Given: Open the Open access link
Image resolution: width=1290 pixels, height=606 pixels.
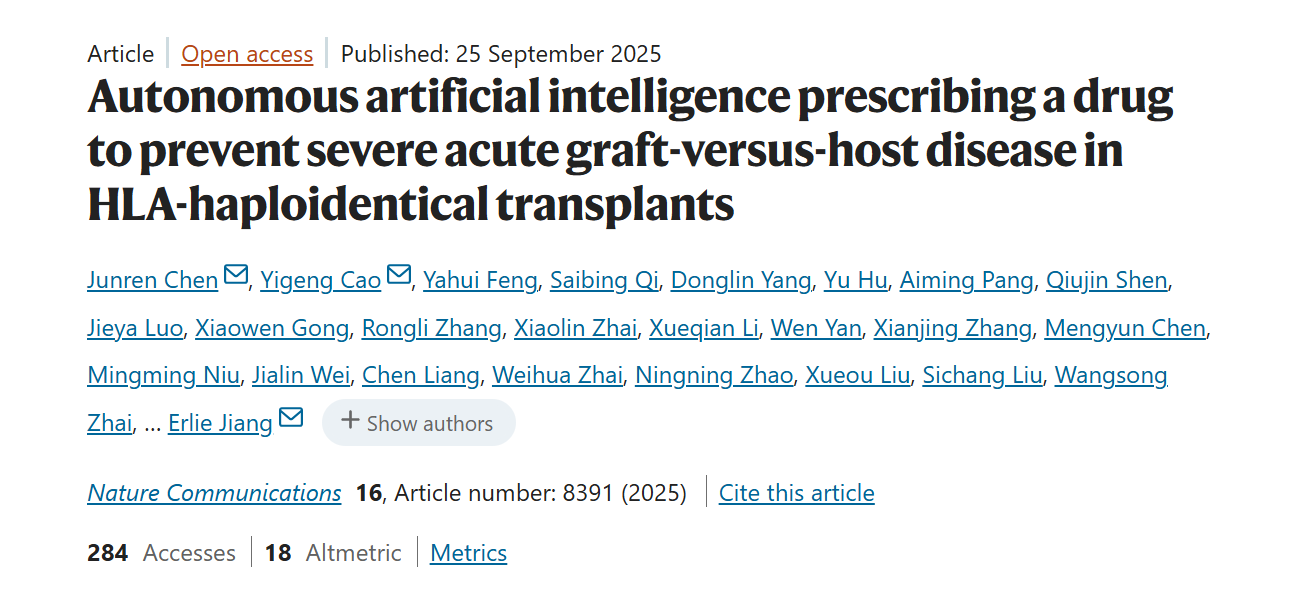Looking at the screenshot, I should tap(247, 54).
